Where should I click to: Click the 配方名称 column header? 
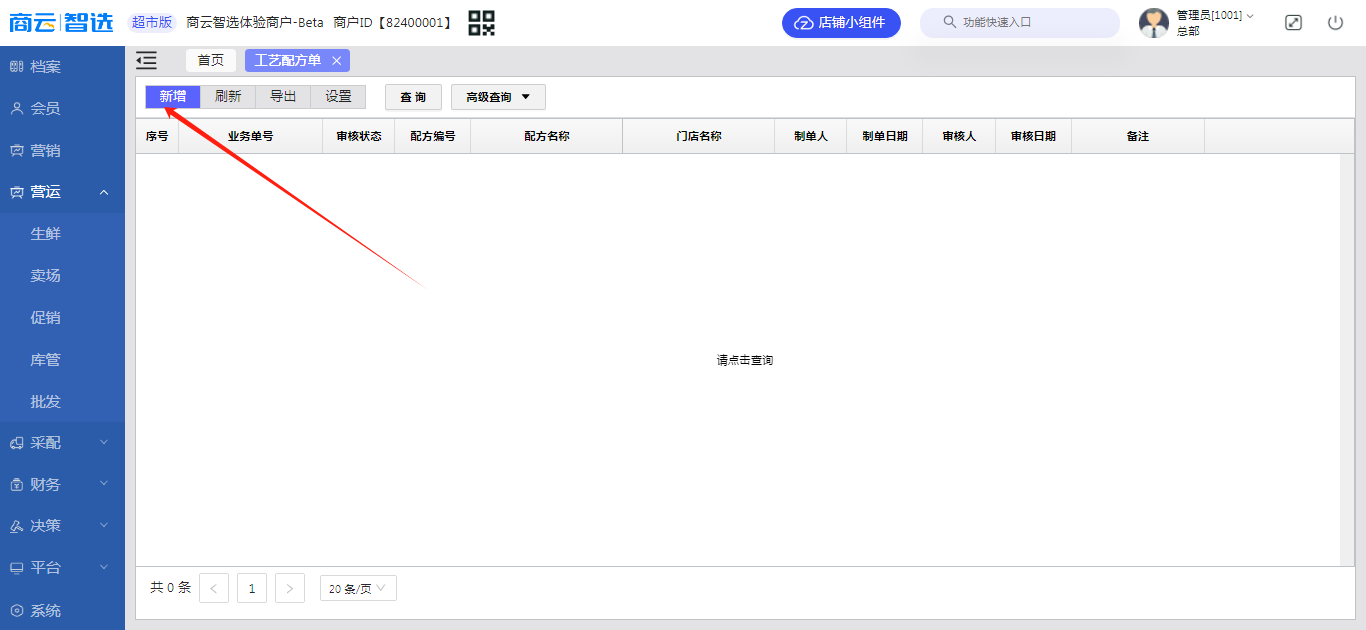547,136
